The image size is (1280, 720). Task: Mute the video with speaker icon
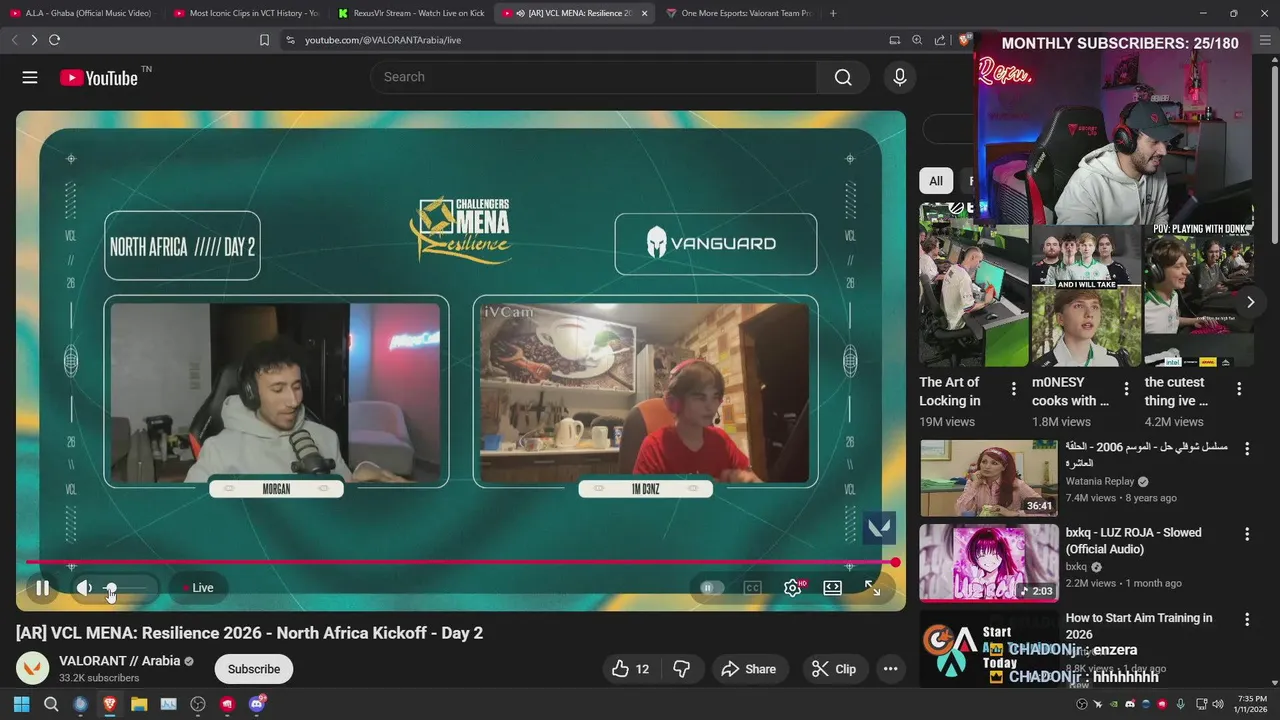click(84, 588)
